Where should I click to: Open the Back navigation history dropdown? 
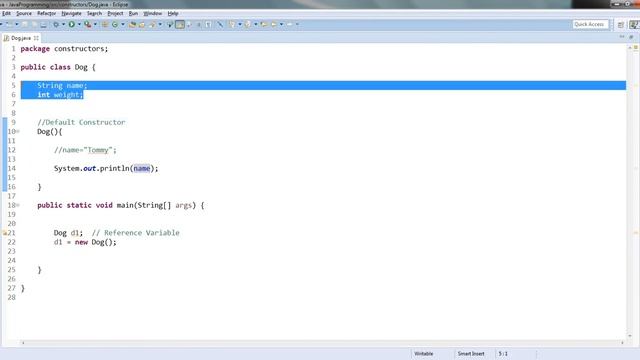tap(281, 24)
